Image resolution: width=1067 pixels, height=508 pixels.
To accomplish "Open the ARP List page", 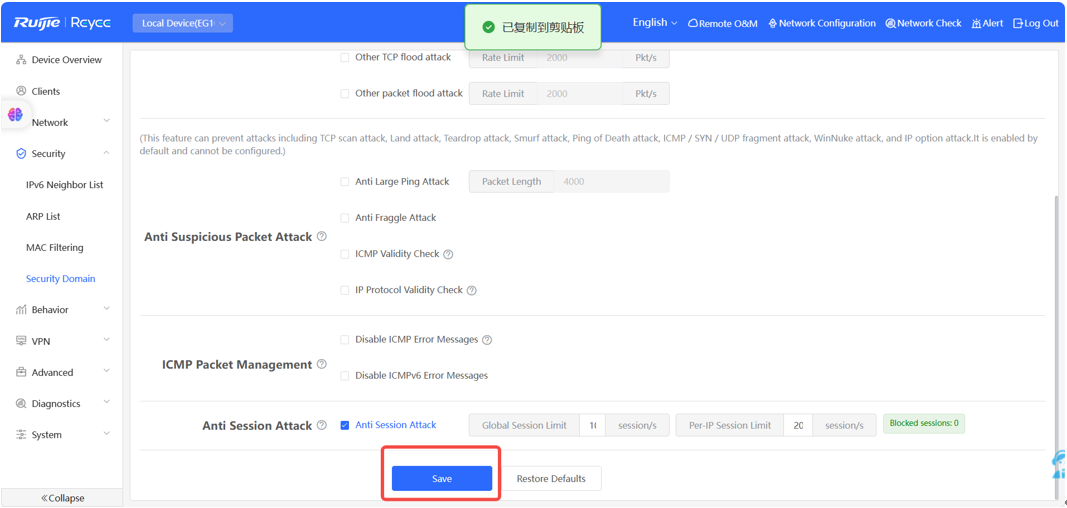I will pyautogui.click(x=43, y=216).
